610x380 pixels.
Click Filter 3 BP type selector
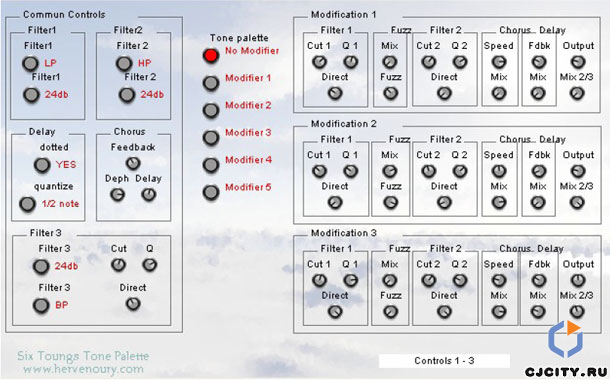point(41,306)
